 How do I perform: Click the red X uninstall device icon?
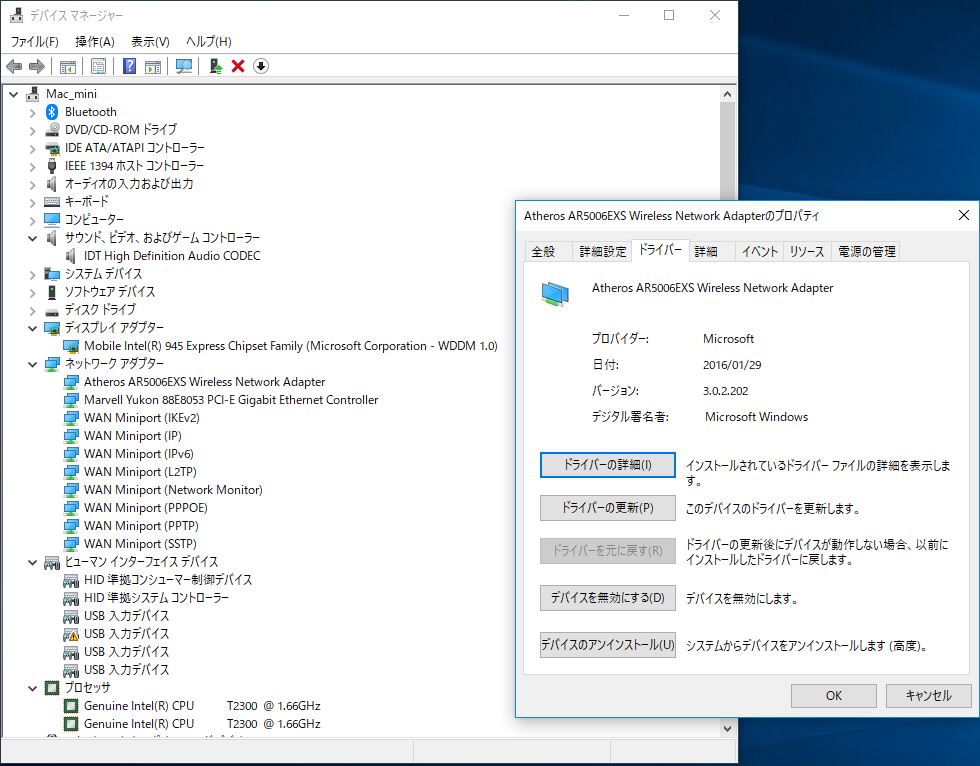tap(238, 66)
